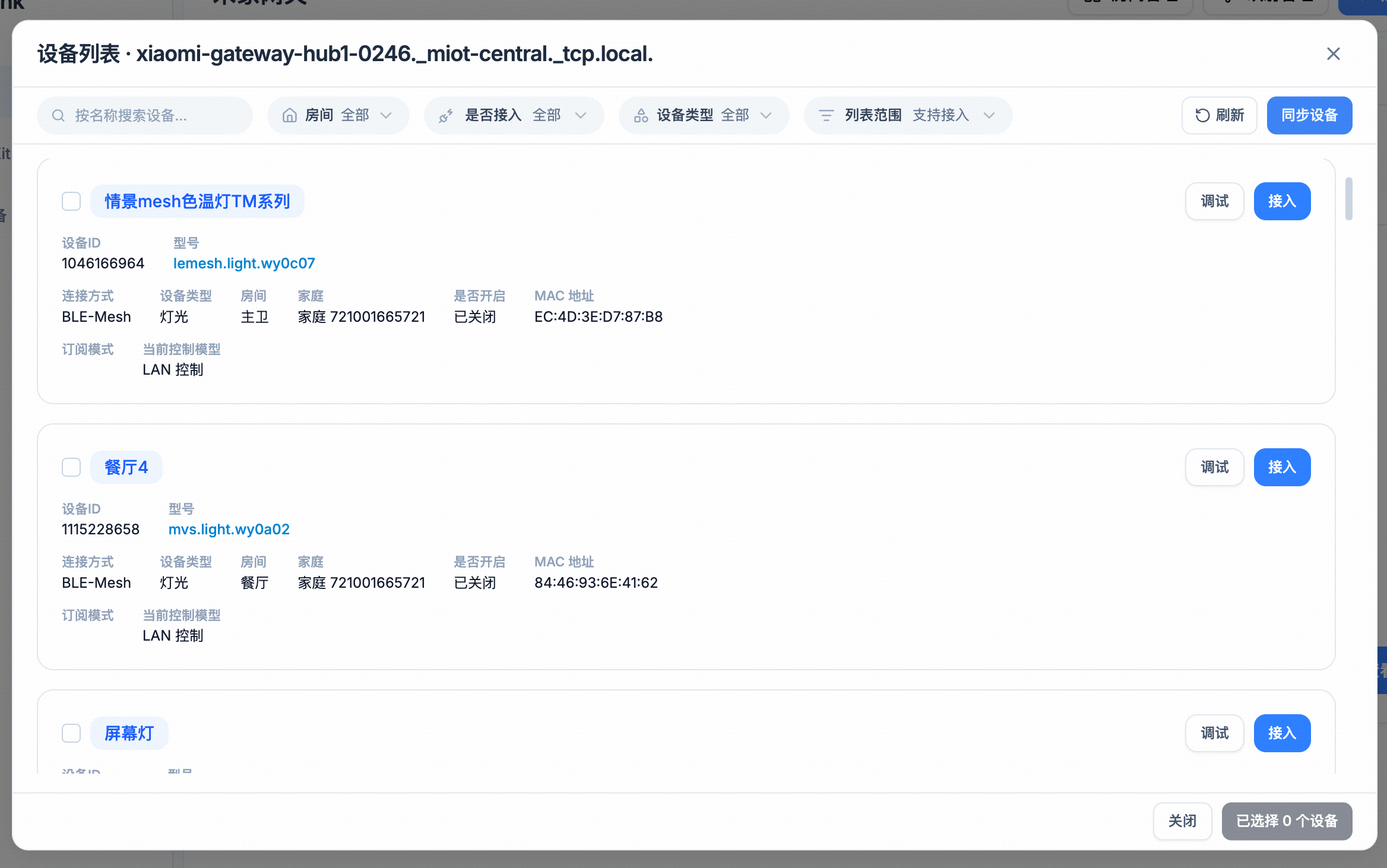Image resolution: width=1387 pixels, height=868 pixels.
Task: Expand the 列表范围 dropdown chevron
Action: [989, 115]
